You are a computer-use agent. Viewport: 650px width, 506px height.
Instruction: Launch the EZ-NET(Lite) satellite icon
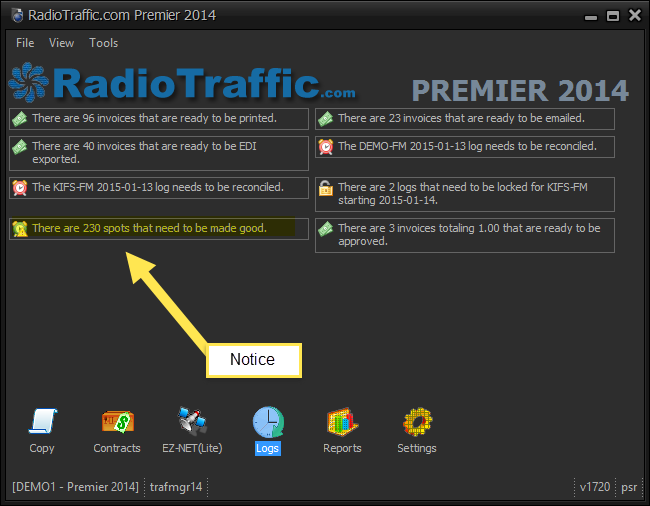pos(192,421)
